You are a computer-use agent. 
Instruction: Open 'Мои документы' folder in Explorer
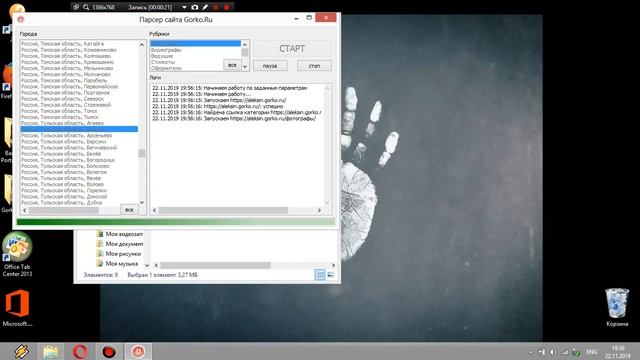[120, 244]
